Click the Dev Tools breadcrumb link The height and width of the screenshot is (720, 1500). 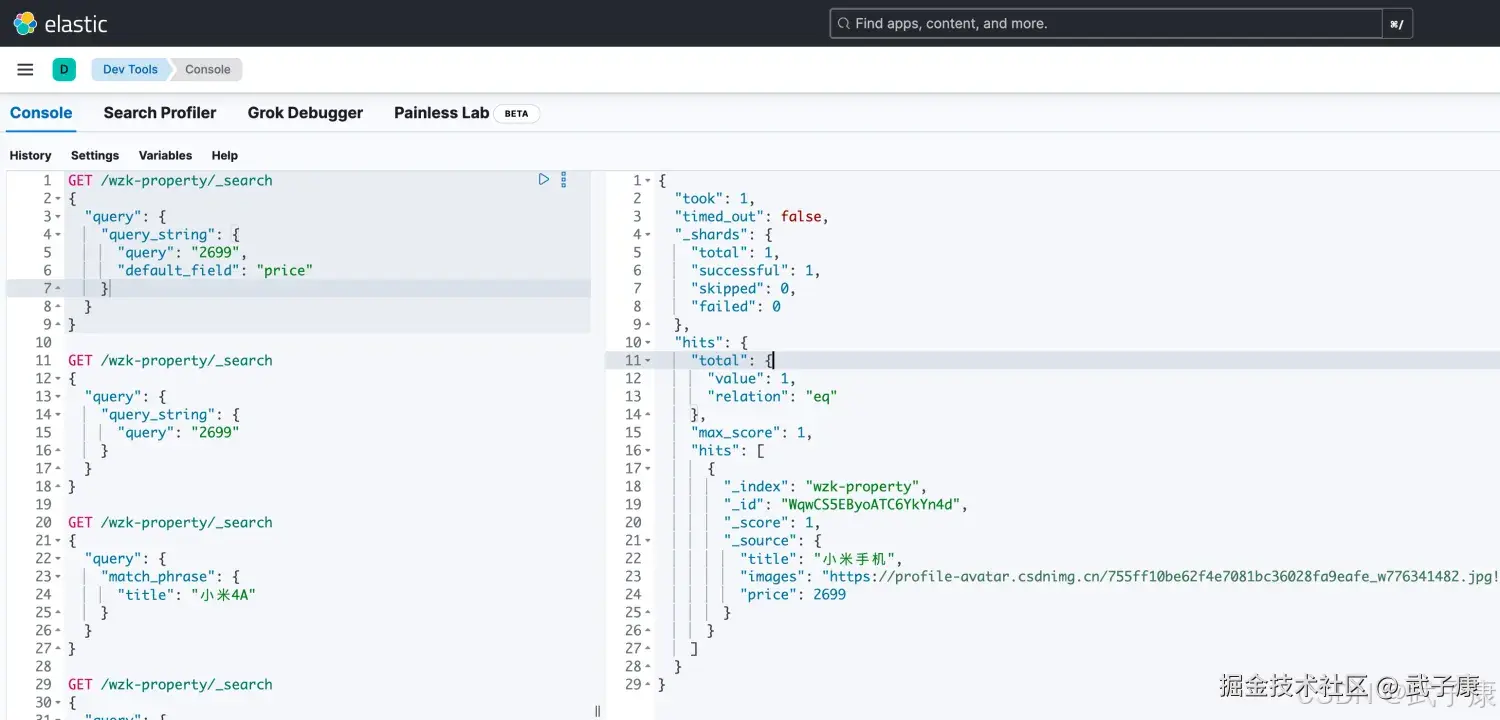click(129, 69)
